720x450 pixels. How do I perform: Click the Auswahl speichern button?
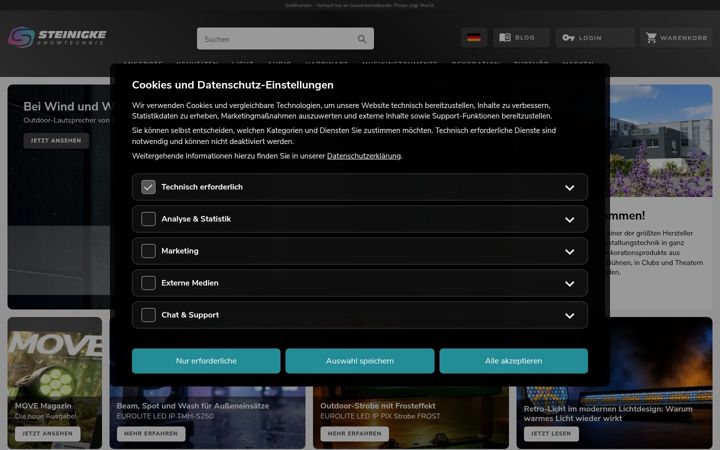pos(360,361)
